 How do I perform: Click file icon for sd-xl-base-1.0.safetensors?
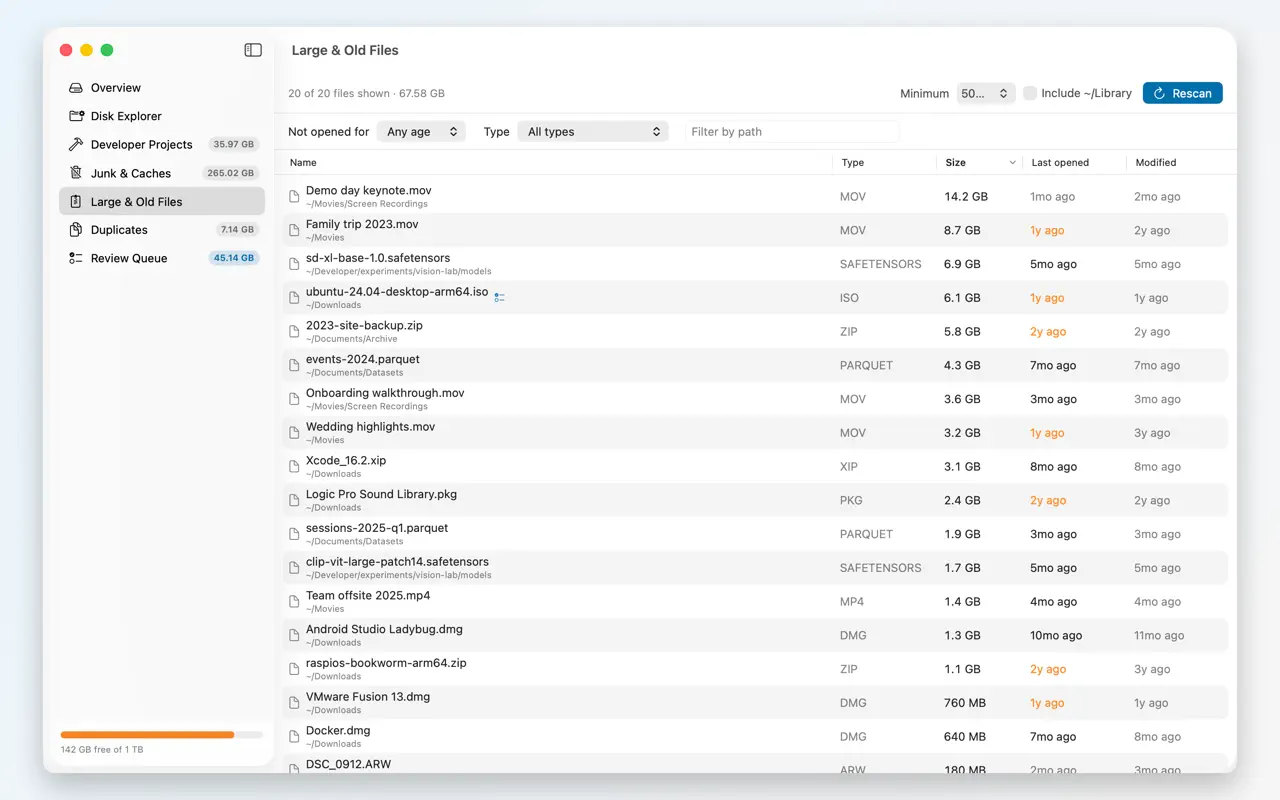[x=294, y=264]
